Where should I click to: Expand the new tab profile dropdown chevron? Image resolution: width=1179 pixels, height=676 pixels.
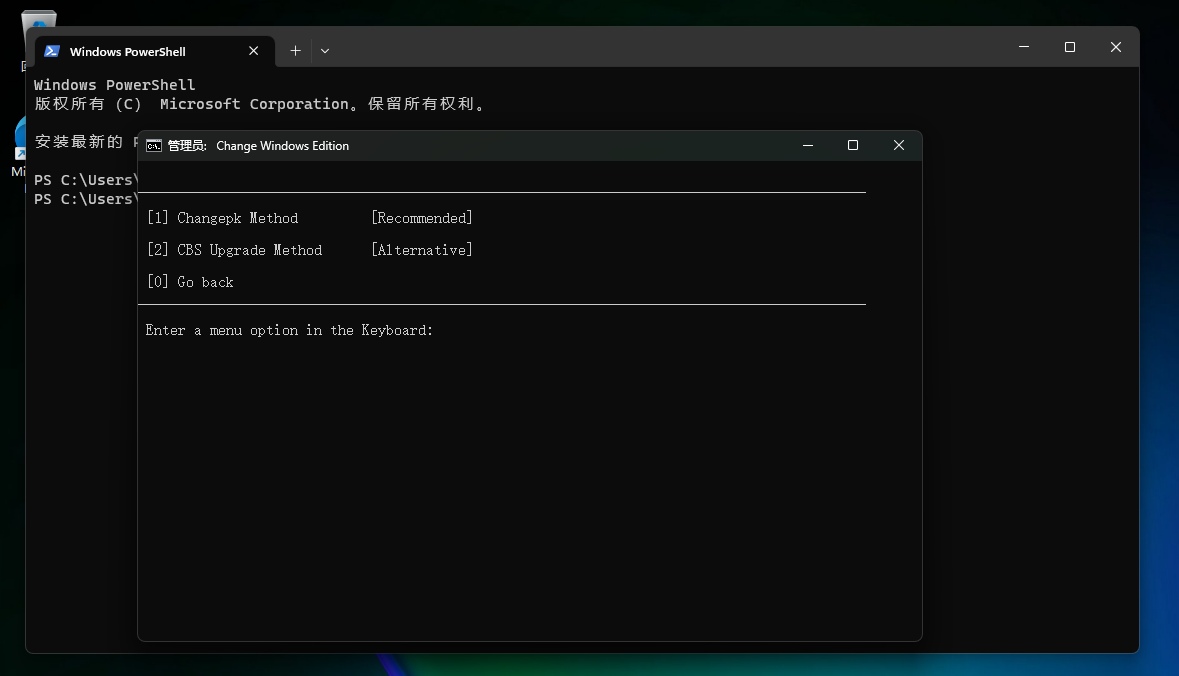(325, 51)
